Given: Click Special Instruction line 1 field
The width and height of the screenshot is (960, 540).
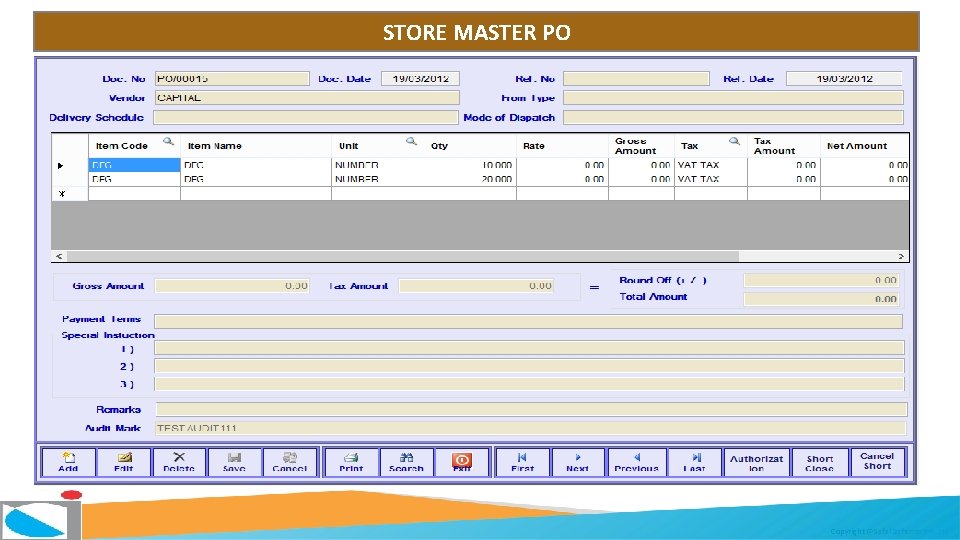Looking at the screenshot, I should (x=529, y=348).
